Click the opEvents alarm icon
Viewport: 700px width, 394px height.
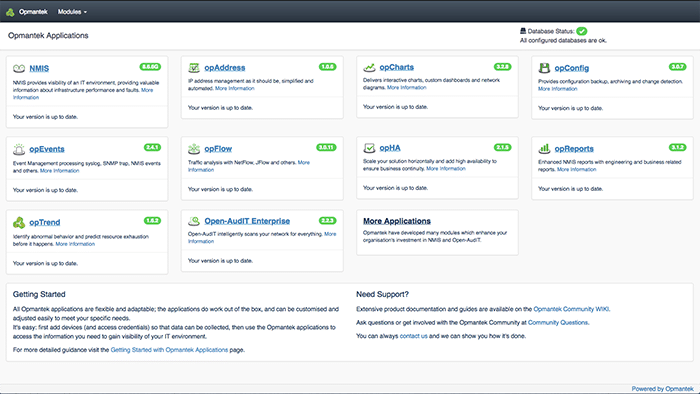(x=19, y=149)
